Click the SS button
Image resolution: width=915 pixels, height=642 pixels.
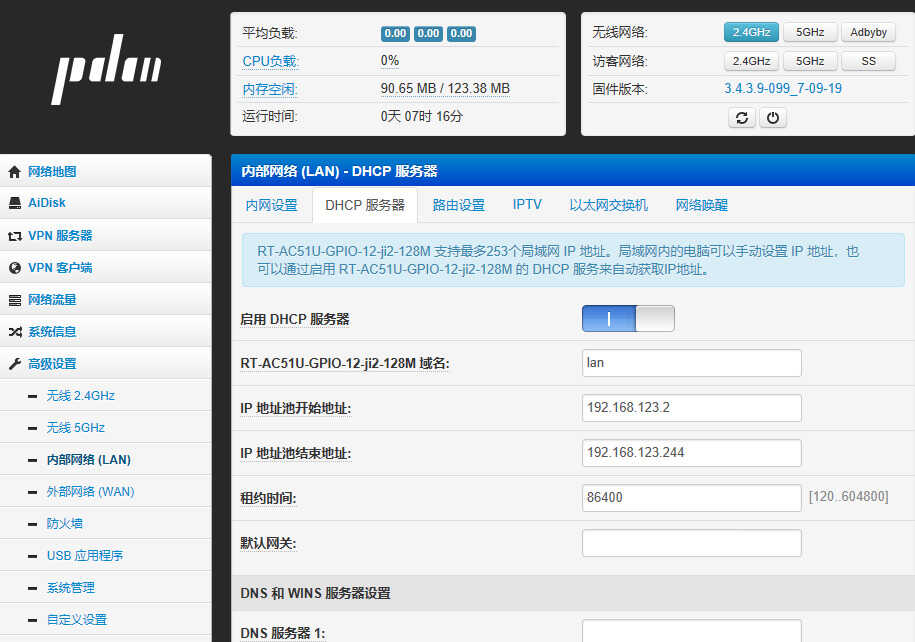pos(868,61)
